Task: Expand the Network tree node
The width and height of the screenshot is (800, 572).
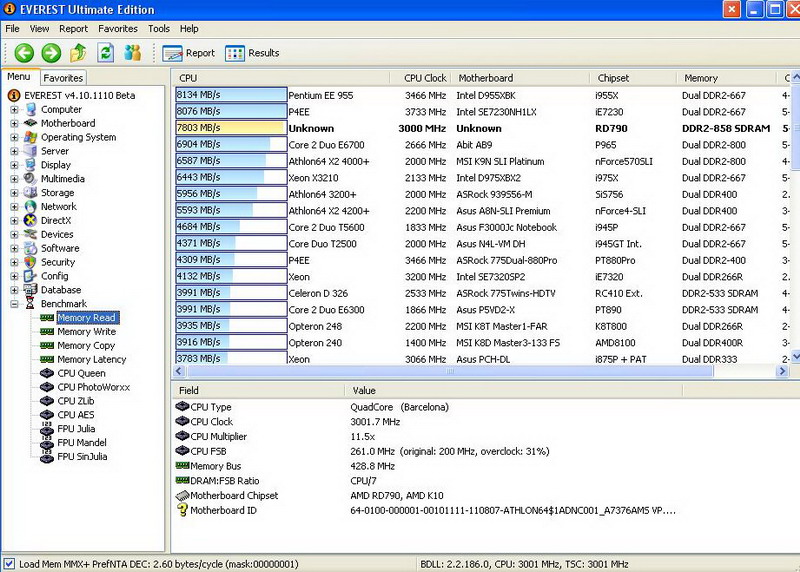Action: 14,207
